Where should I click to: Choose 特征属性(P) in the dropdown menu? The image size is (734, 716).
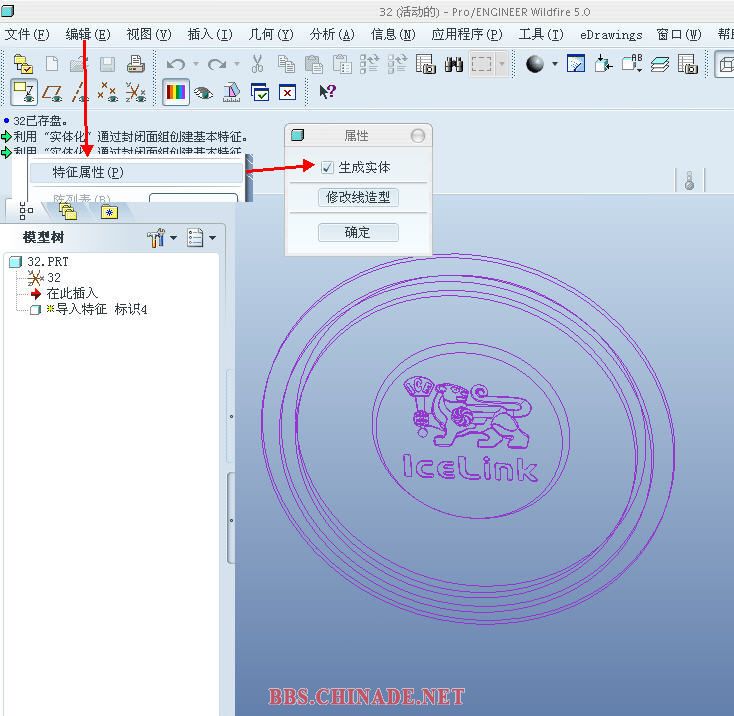point(136,173)
